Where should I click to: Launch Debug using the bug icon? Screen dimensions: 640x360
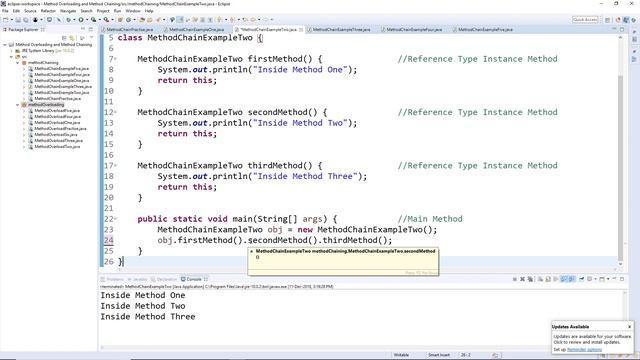(x=68, y=20)
